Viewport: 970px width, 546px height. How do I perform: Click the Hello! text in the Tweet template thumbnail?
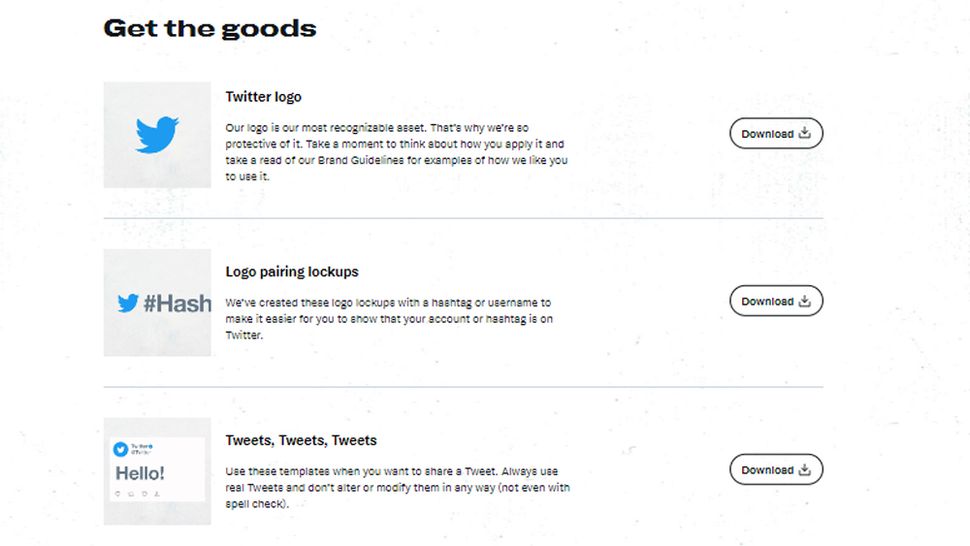tap(140, 473)
